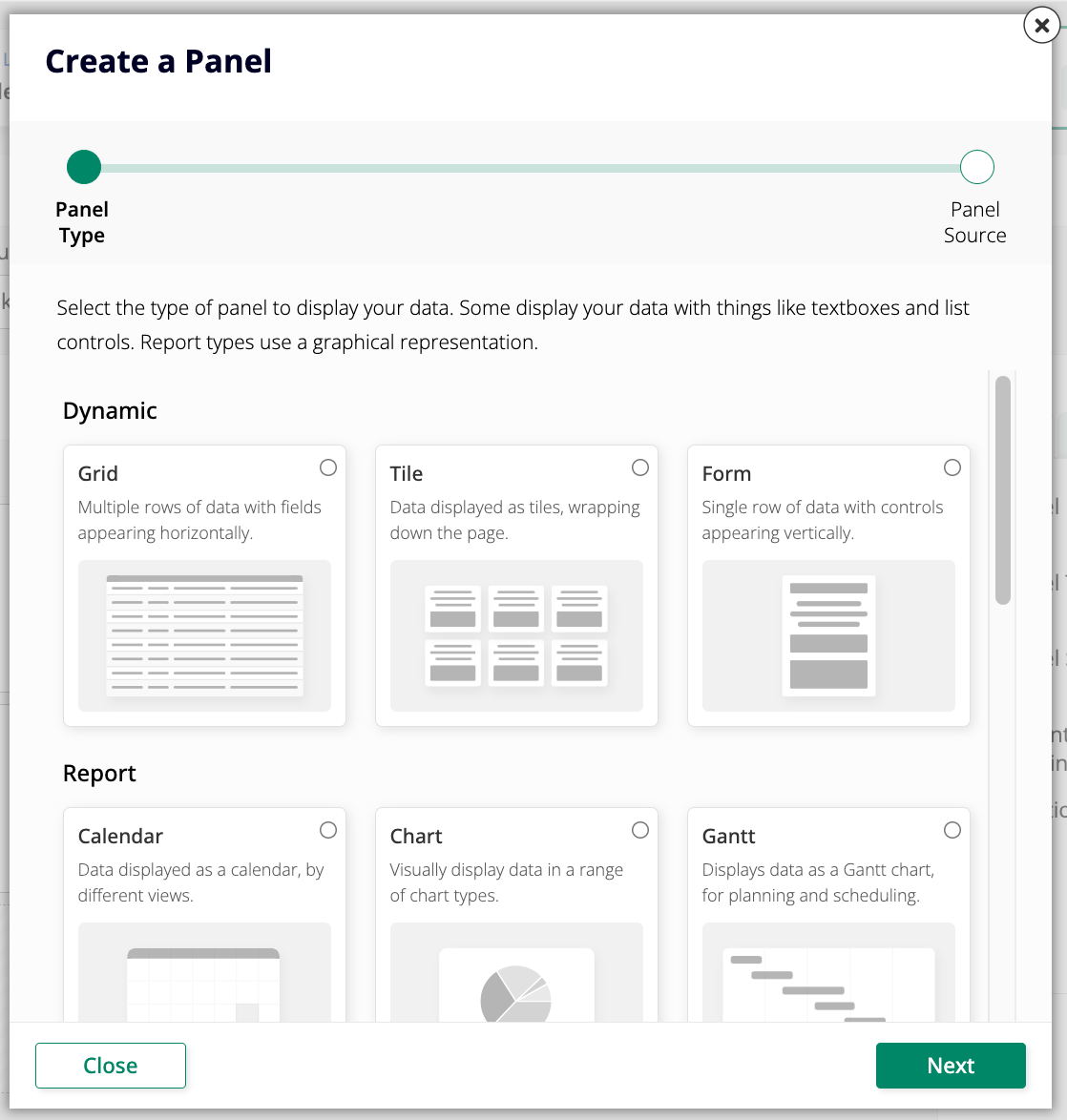
Task: Select the Grid panel type radio button
Action: point(328,467)
